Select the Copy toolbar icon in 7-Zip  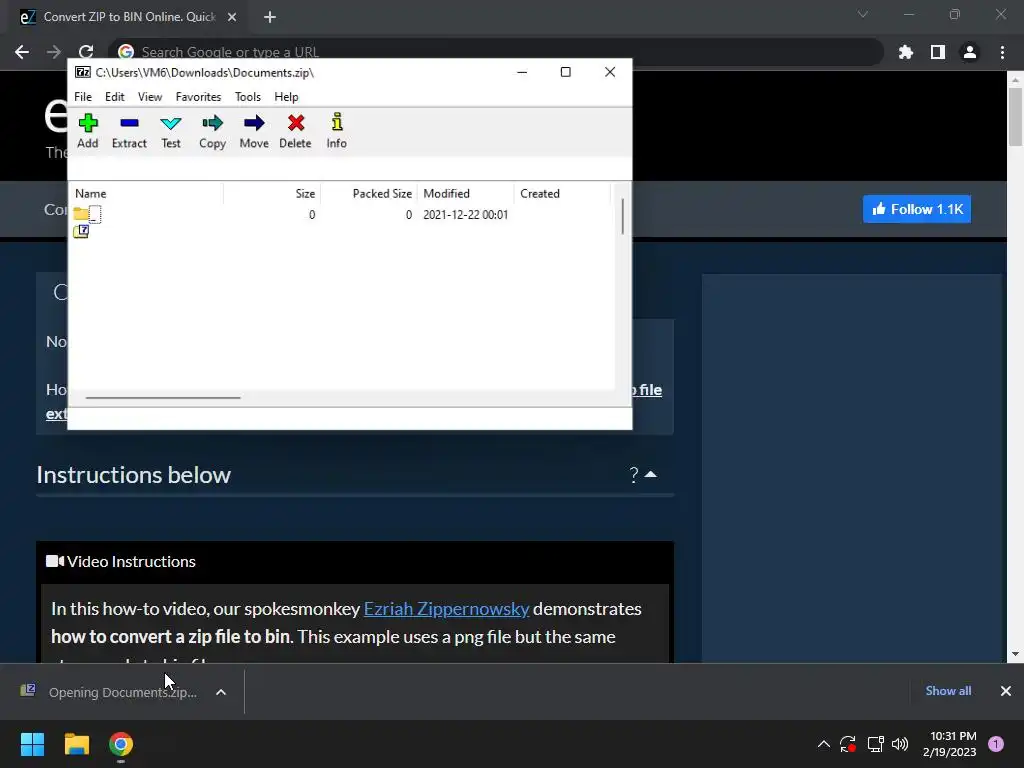tap(212, 131)
